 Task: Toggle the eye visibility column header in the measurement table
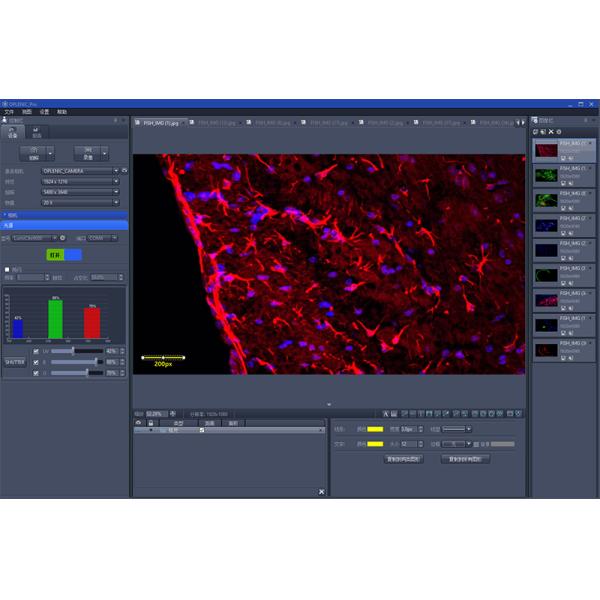click(x=139, y=423)
